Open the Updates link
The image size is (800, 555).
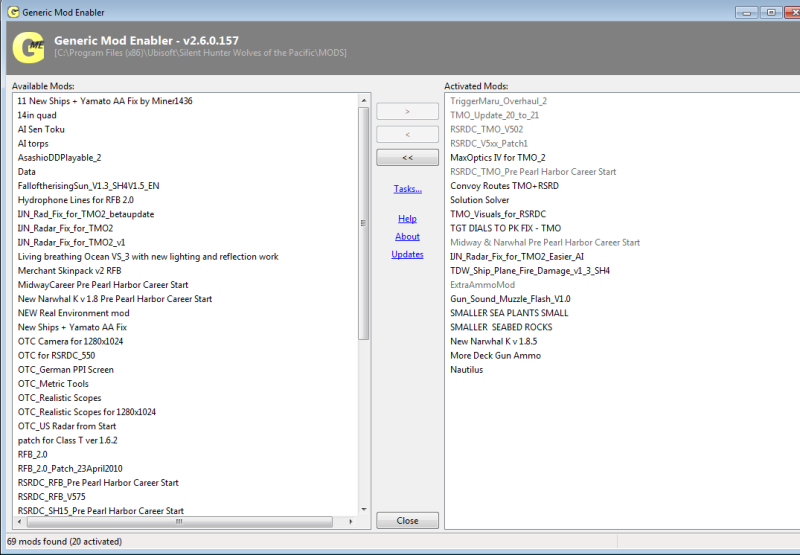[407, 255]
